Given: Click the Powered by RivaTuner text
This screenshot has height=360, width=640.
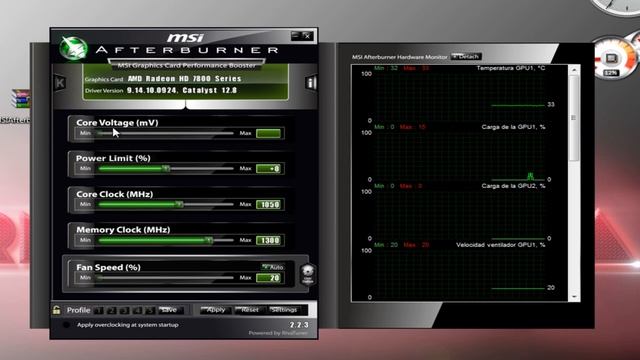Looking at the screenshot, I should (x=278, y=333).
